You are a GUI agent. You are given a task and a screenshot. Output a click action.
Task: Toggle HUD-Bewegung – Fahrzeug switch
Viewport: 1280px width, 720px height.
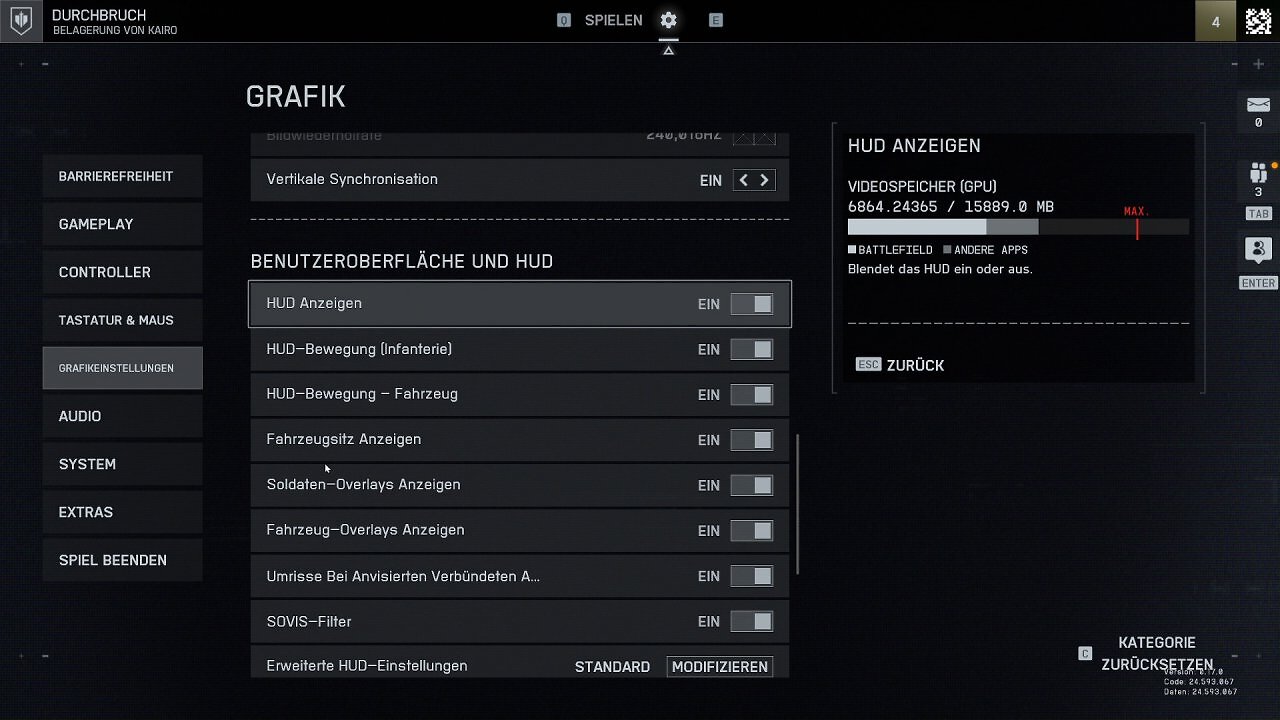click(752, 394)
